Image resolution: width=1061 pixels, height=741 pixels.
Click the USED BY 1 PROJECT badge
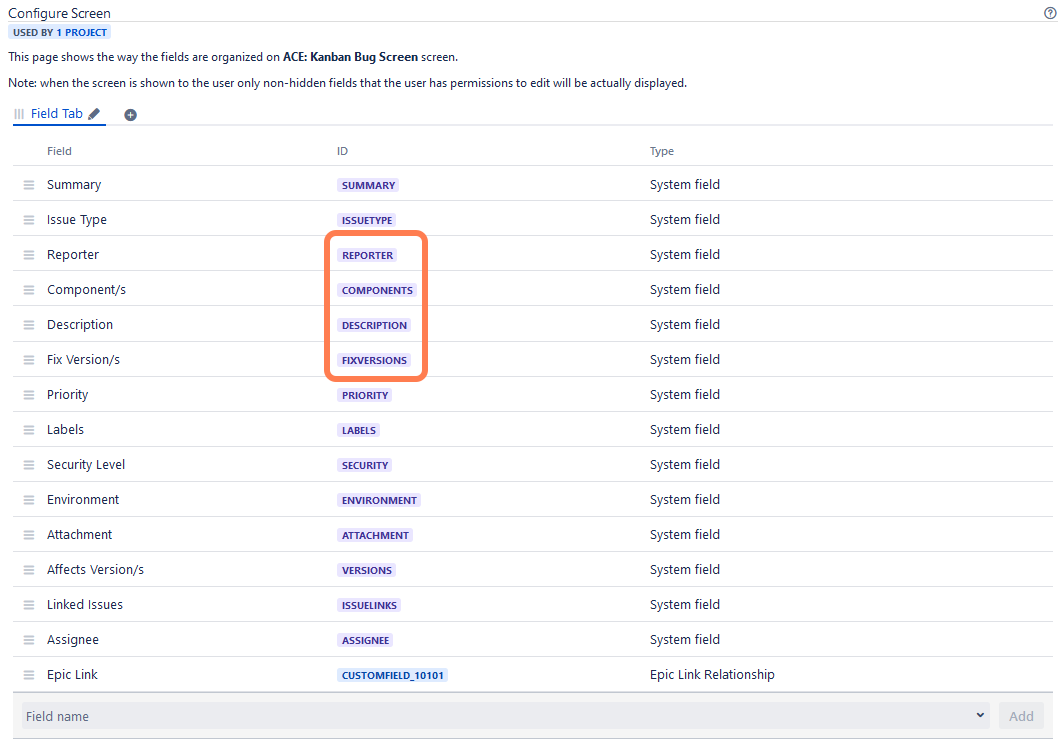pyautogui.click(x=60, y=33)
